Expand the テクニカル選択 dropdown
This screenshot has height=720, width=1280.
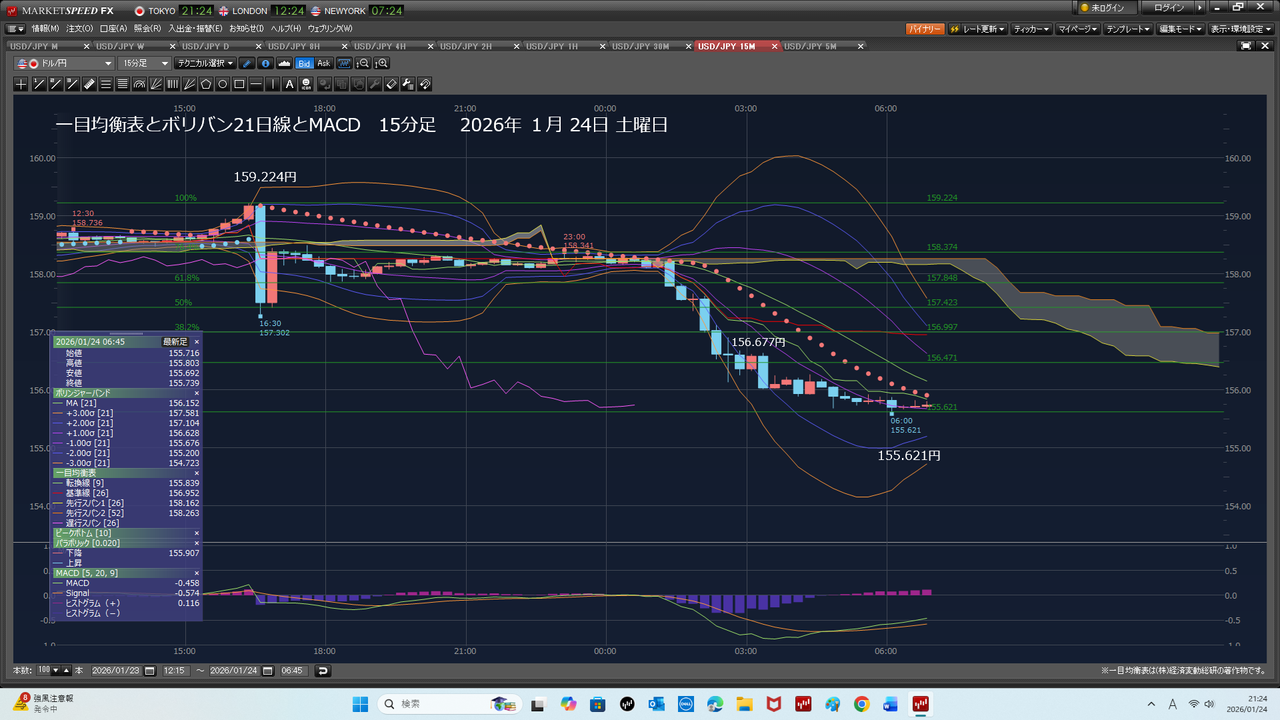pos(206,63)
